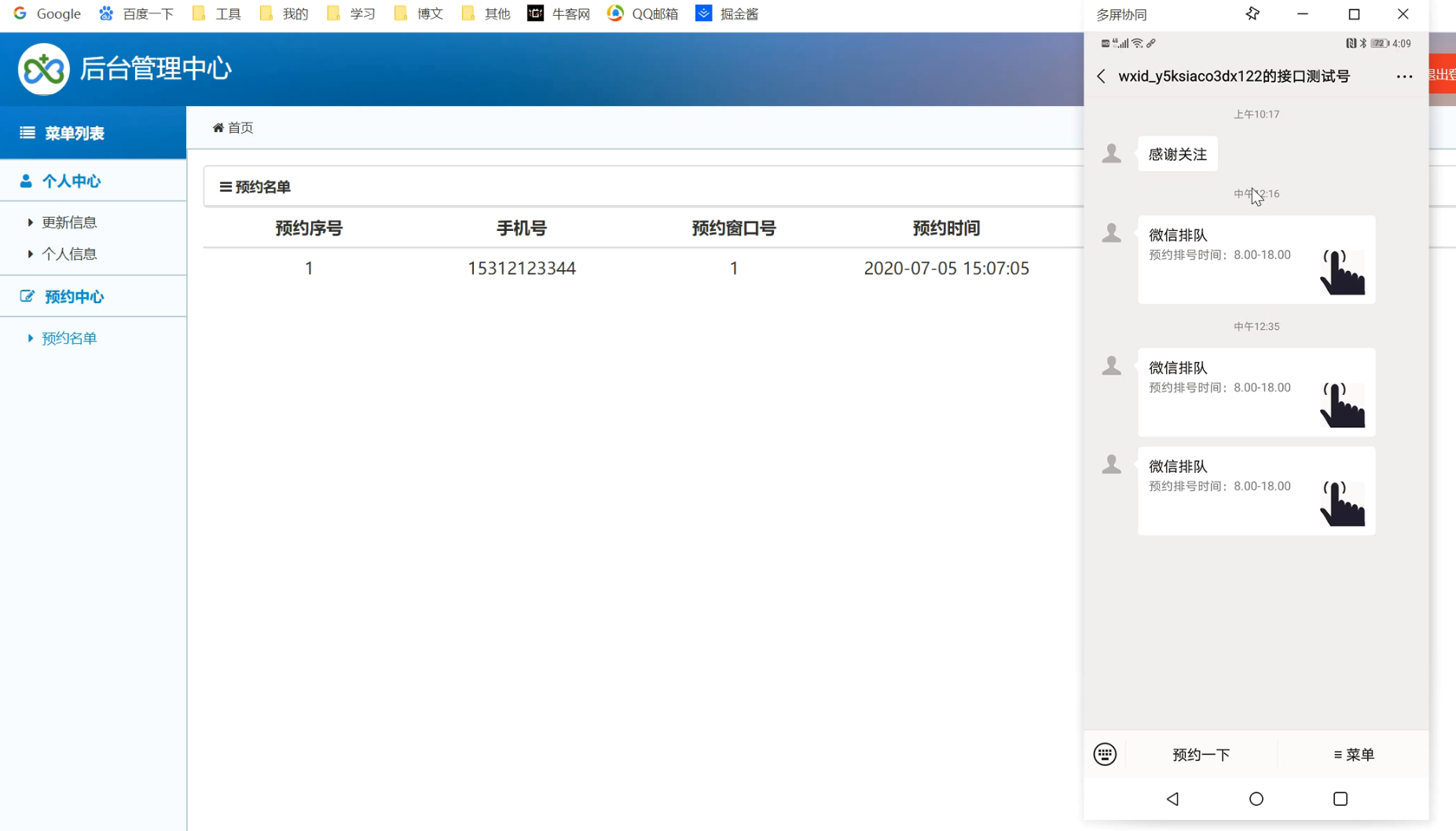
Task: Open the 我的 bookmark folder
Action: point(284,13)
